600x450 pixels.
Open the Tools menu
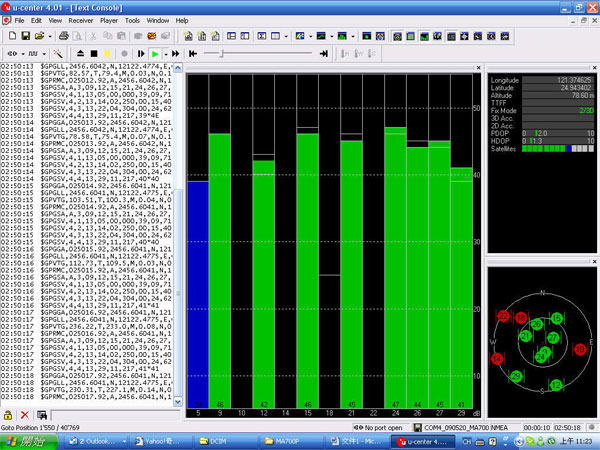tap(132, 21)
